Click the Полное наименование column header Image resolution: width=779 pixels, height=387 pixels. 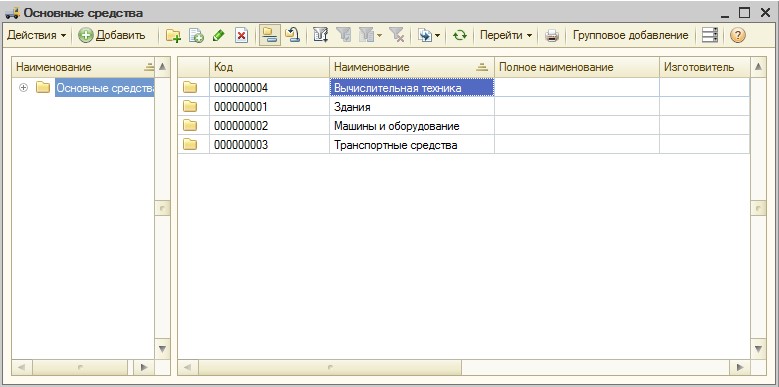[x=577, y=67]
